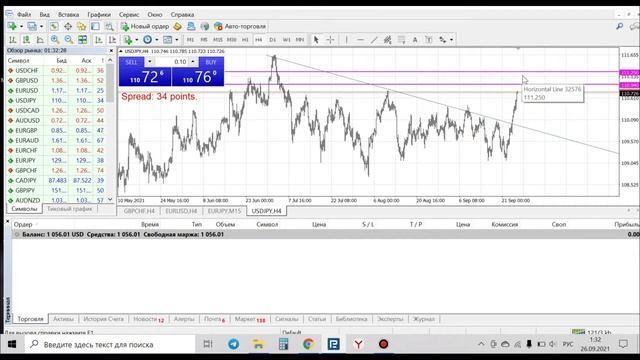The image size is (640, 360).
Task: Launch MetaEditor from the toolbar
Action: (177, 26)
